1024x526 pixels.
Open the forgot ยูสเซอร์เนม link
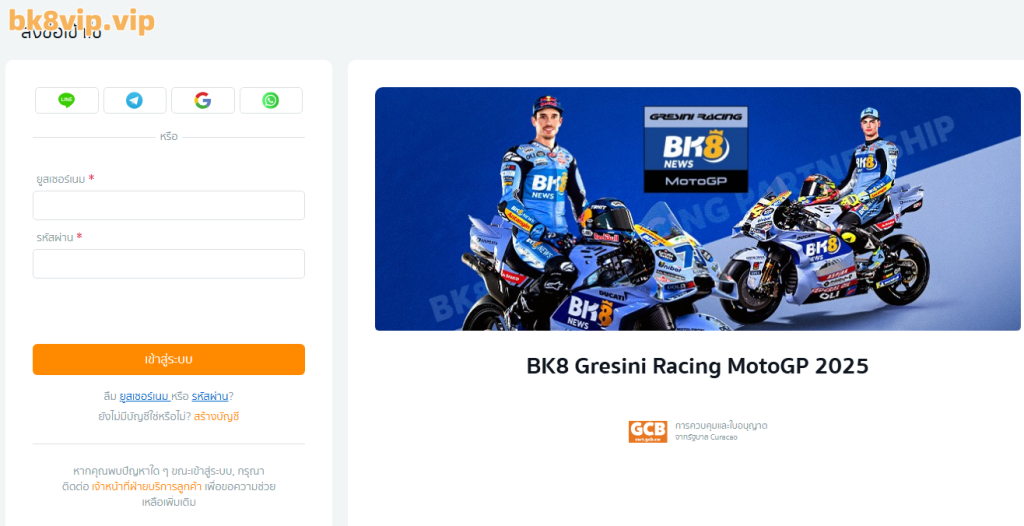144,397
